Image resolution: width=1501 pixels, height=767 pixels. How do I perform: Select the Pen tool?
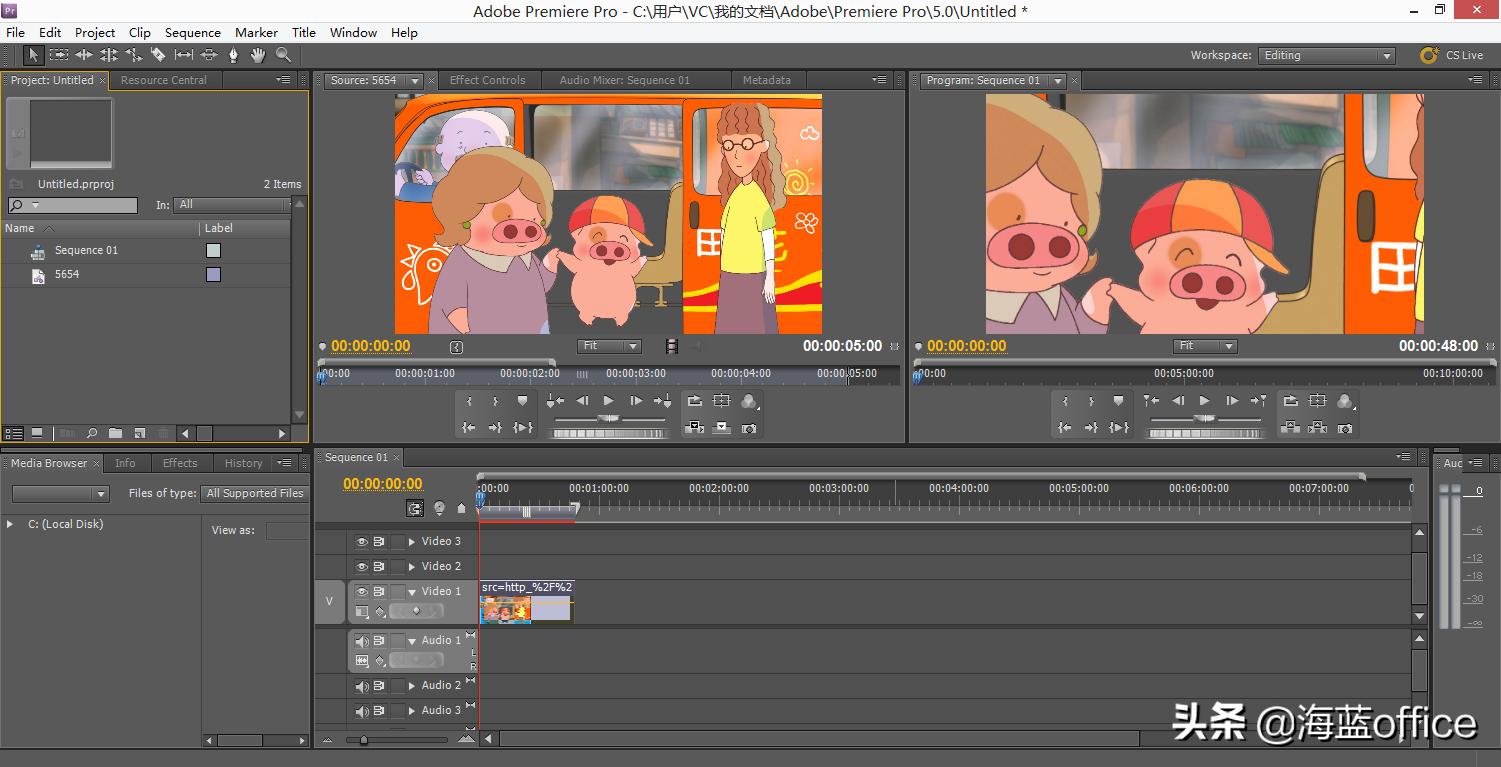click(233, 55)
